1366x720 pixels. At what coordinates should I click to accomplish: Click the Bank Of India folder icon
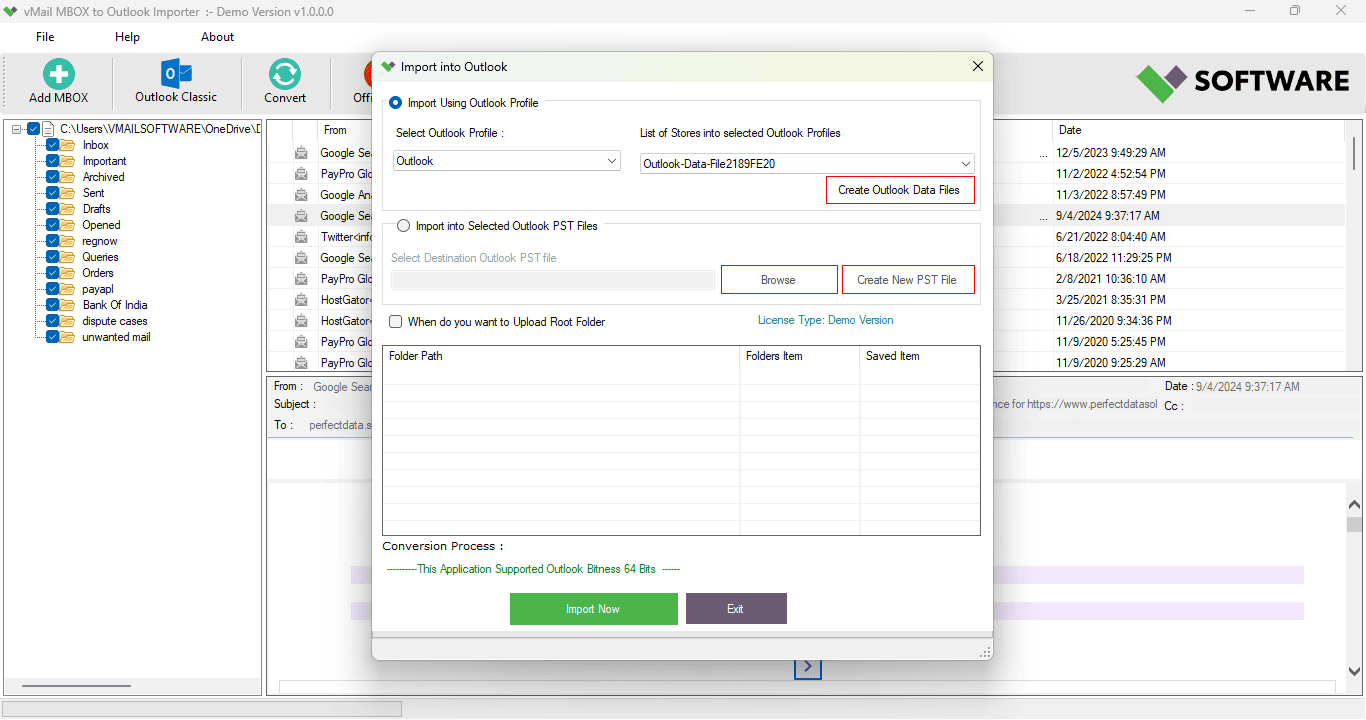pos(68,305)
